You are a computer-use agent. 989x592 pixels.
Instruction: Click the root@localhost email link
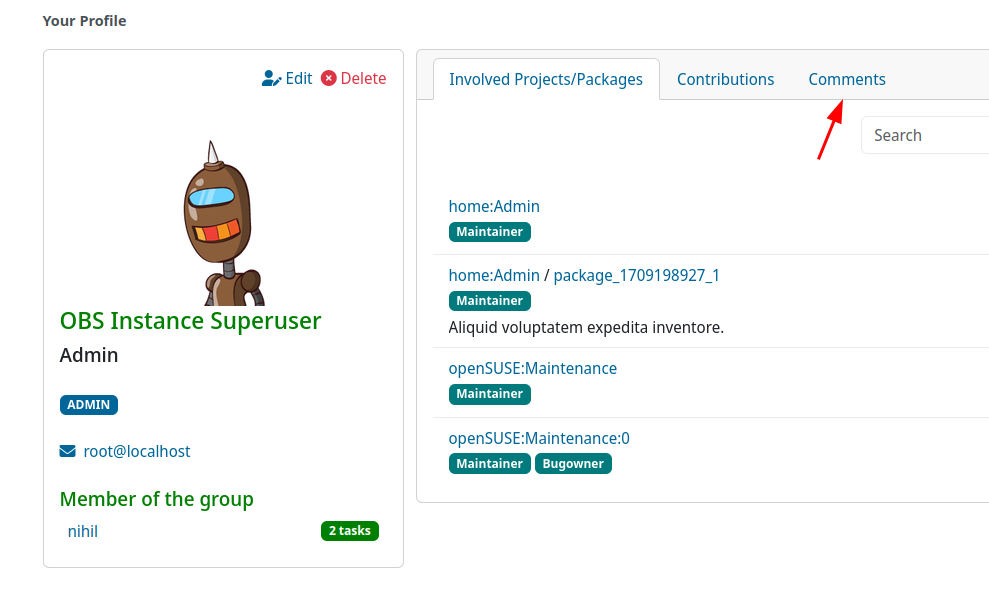tap(136, 450)
